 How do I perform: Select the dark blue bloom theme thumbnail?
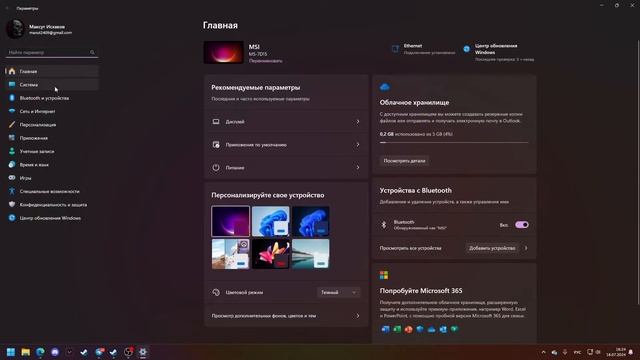(x=310, y=221)
